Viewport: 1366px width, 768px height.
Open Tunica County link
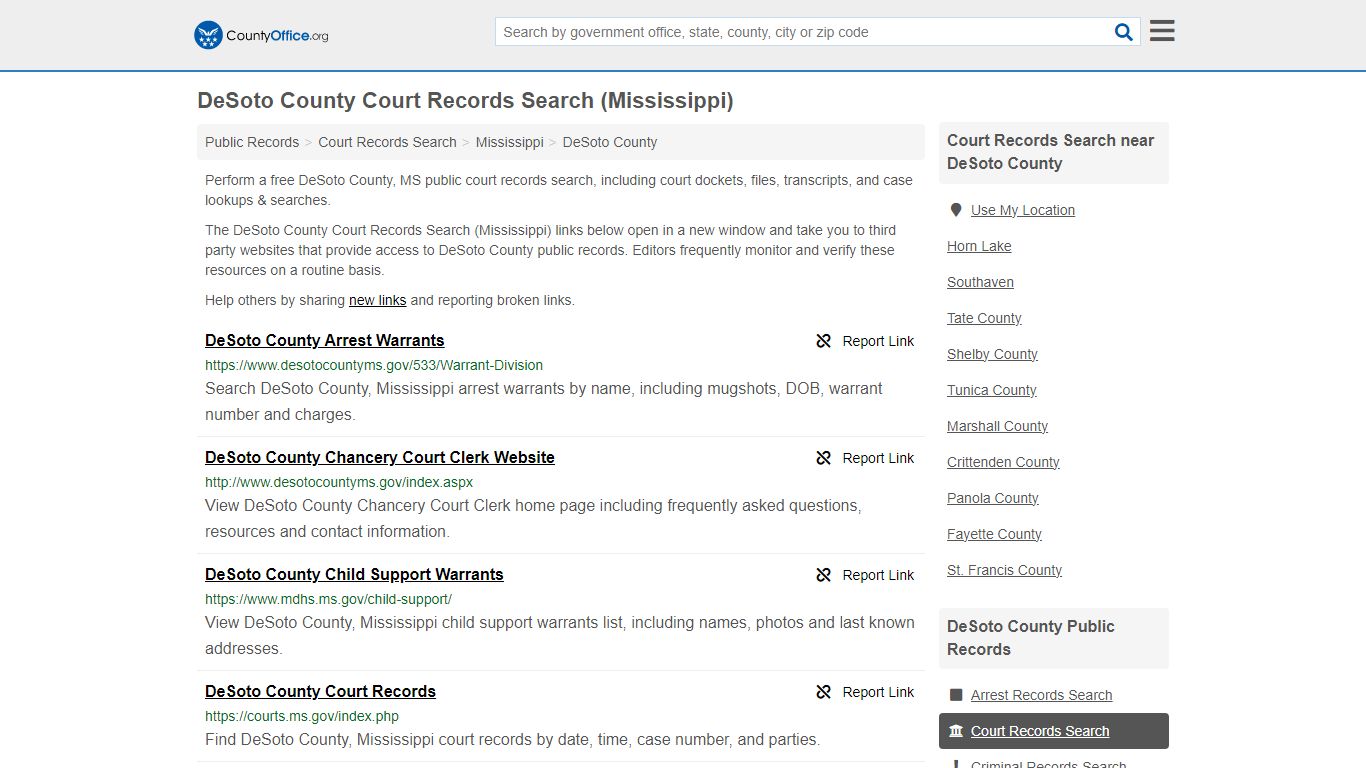(x=992, y=390)
